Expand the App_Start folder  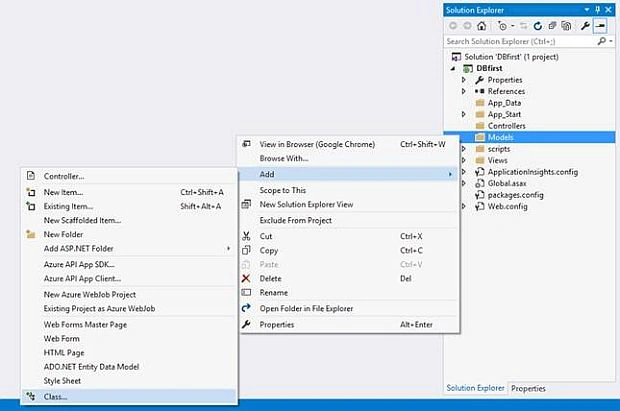click(x=464, y=114)
